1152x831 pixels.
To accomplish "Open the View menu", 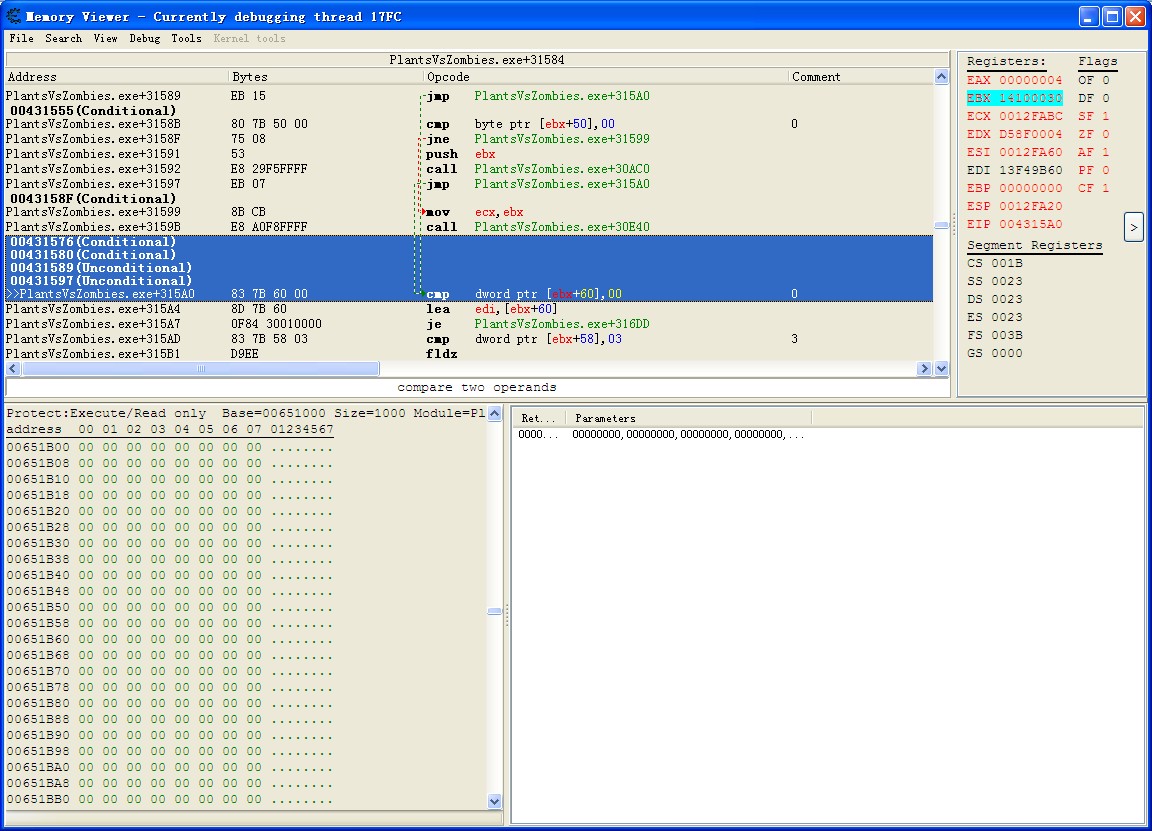I will (105, 38).
